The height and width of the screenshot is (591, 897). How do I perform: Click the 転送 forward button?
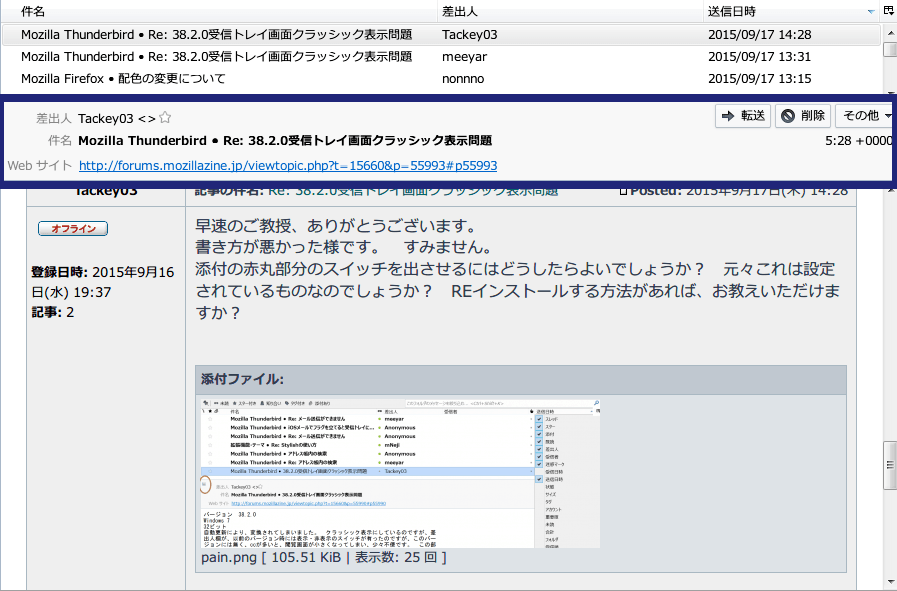click(x=743, y=116)
